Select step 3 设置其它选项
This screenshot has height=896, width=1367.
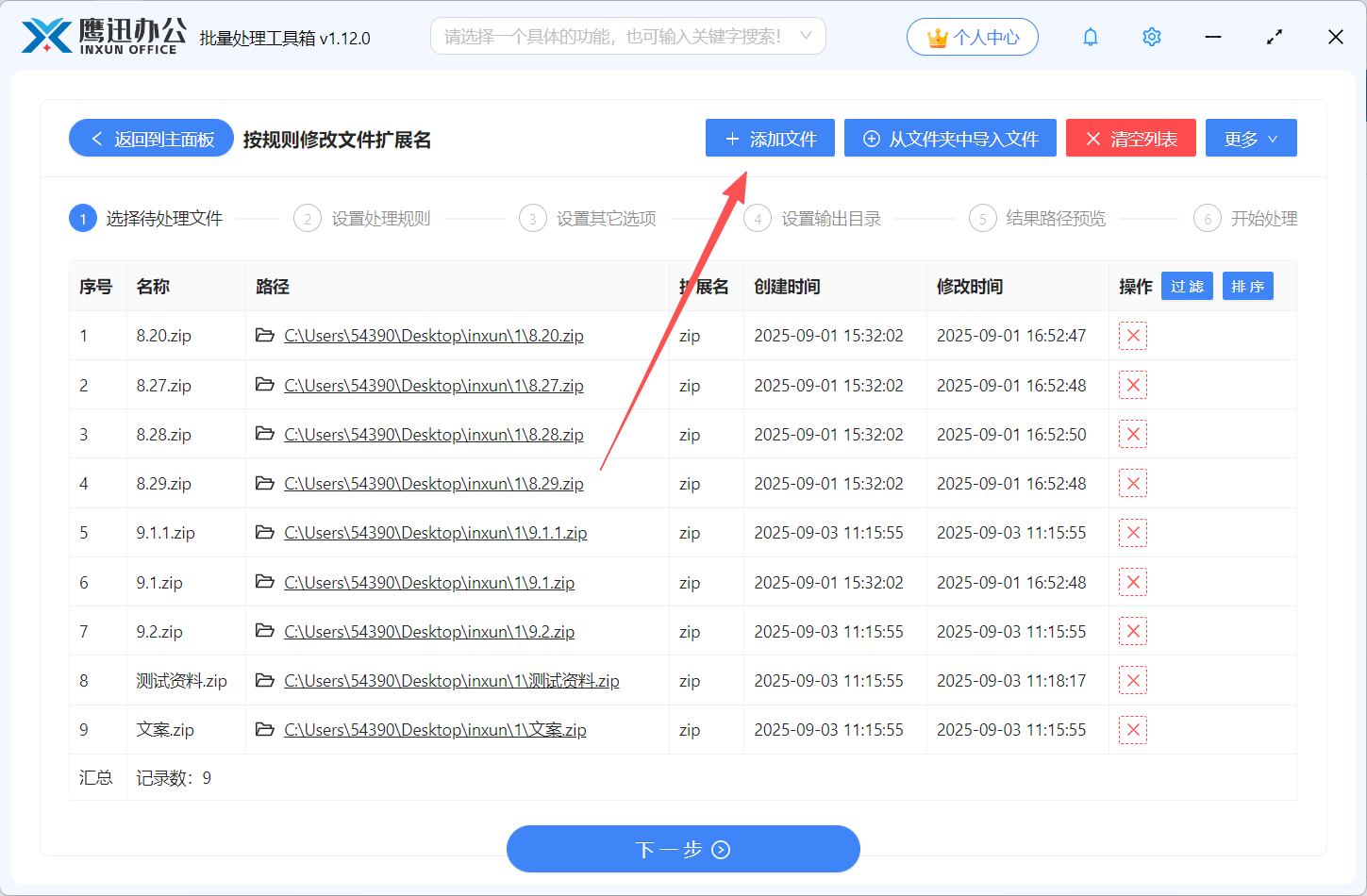pos(588,219)
